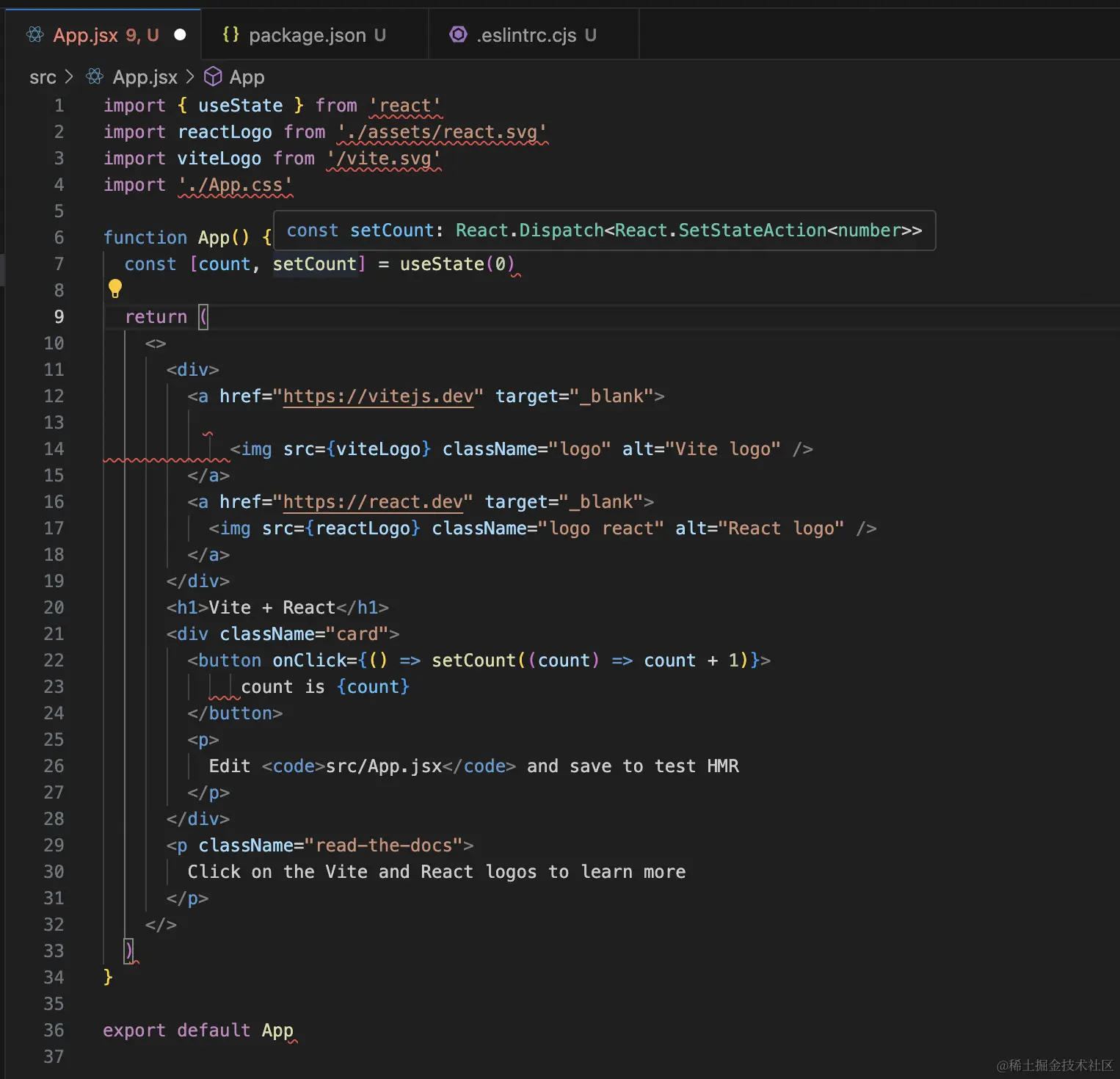Click the "card" className value on line 21

tap(357, 634)
